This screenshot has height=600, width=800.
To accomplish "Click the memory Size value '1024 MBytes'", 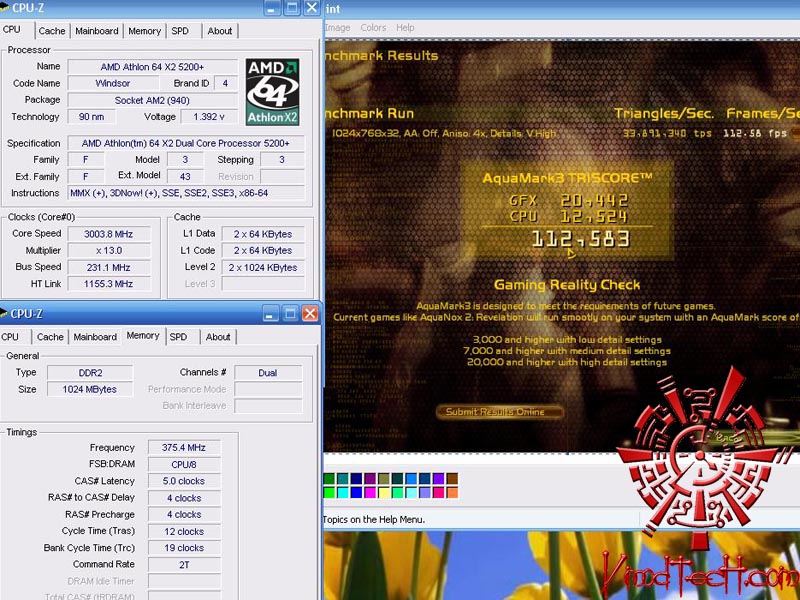I will click(90, 389).
